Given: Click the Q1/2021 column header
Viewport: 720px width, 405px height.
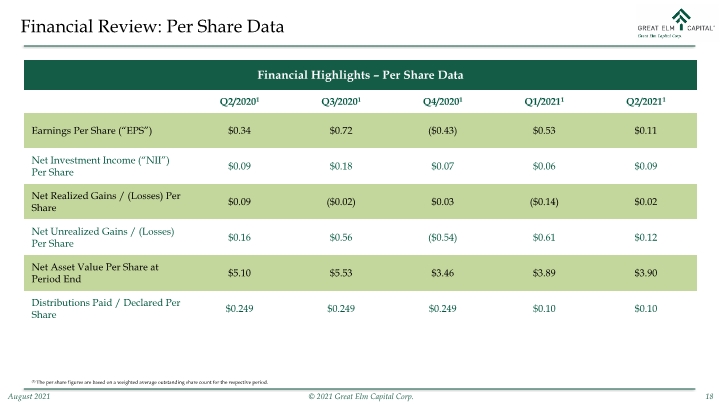Looking at the screenshot, I should coord(544,101).
